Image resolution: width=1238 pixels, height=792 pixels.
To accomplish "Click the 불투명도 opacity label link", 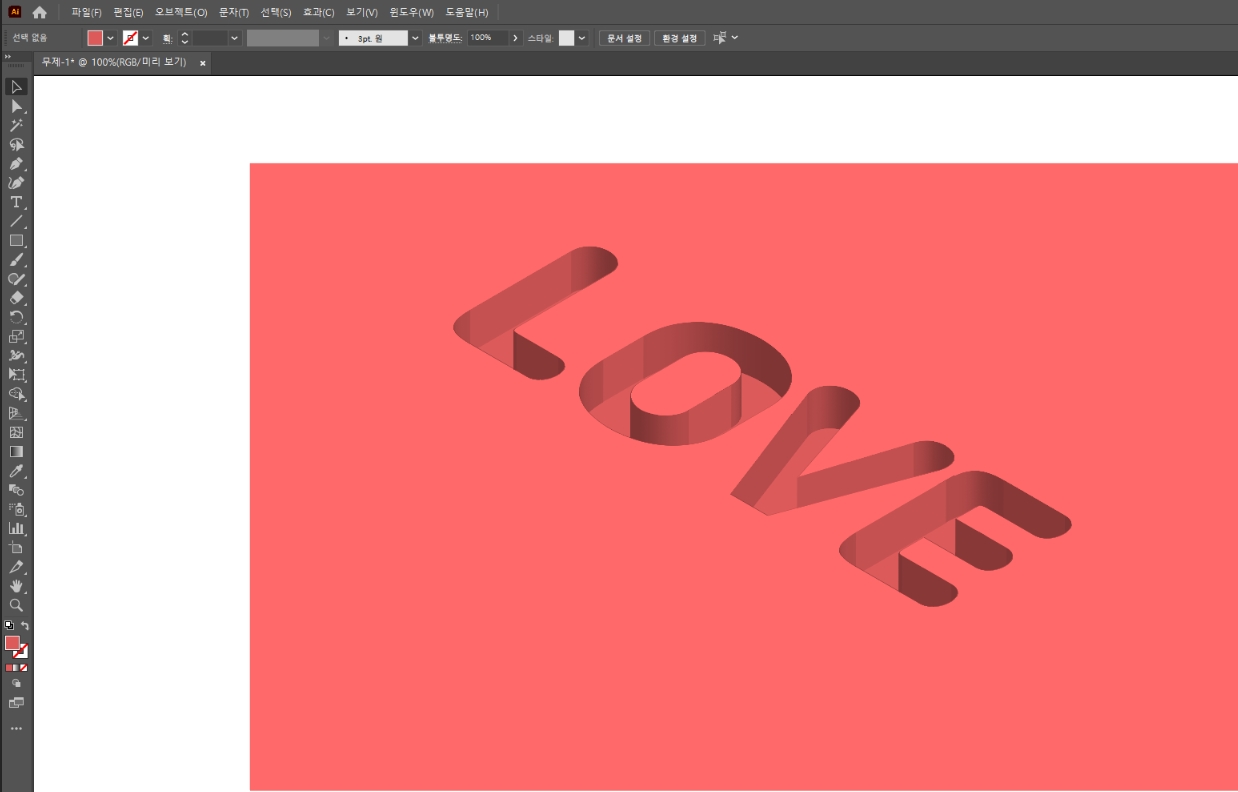I will 445,37.
